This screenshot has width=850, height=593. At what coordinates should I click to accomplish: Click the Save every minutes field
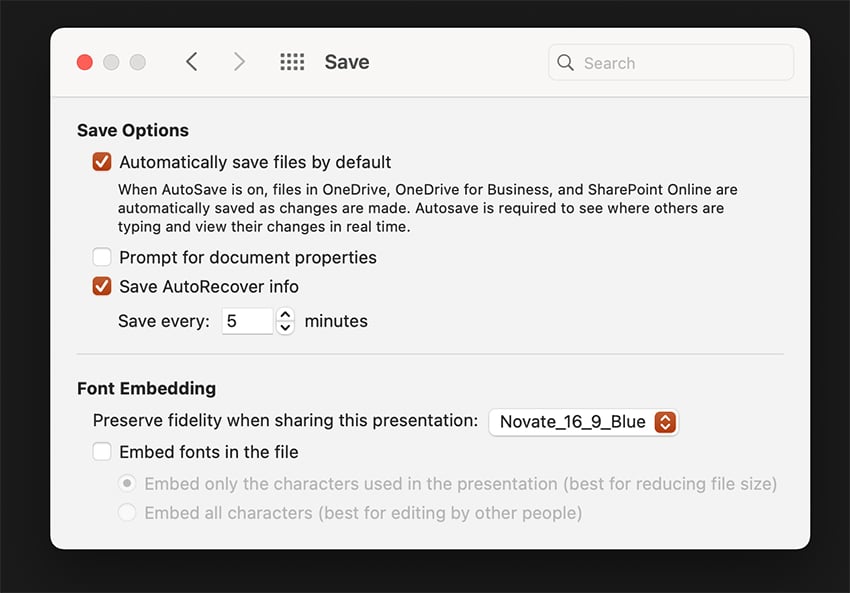click(x=246, y=321)
